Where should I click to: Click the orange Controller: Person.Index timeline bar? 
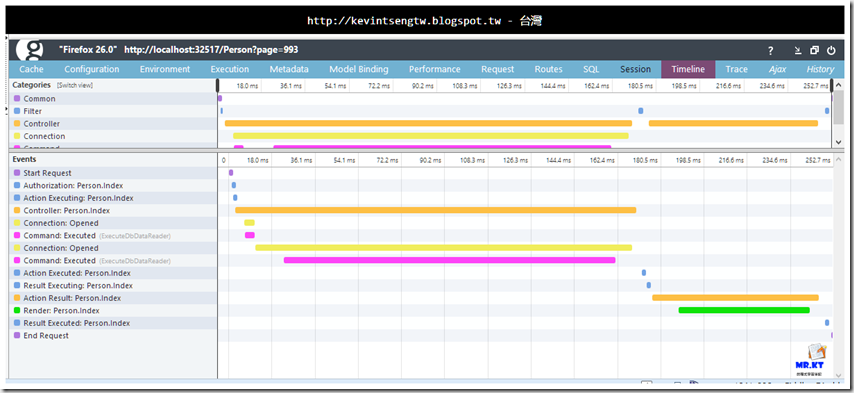435,210
